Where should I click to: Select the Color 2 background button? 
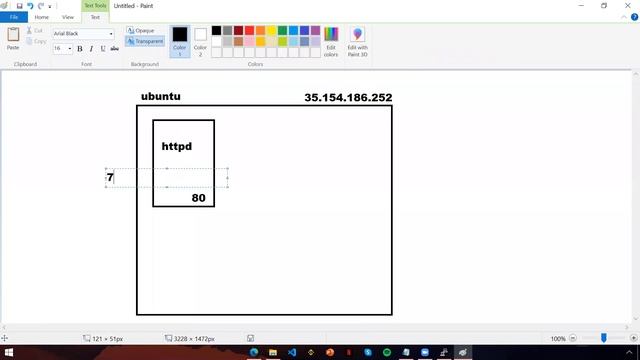(x=200, y=41)
